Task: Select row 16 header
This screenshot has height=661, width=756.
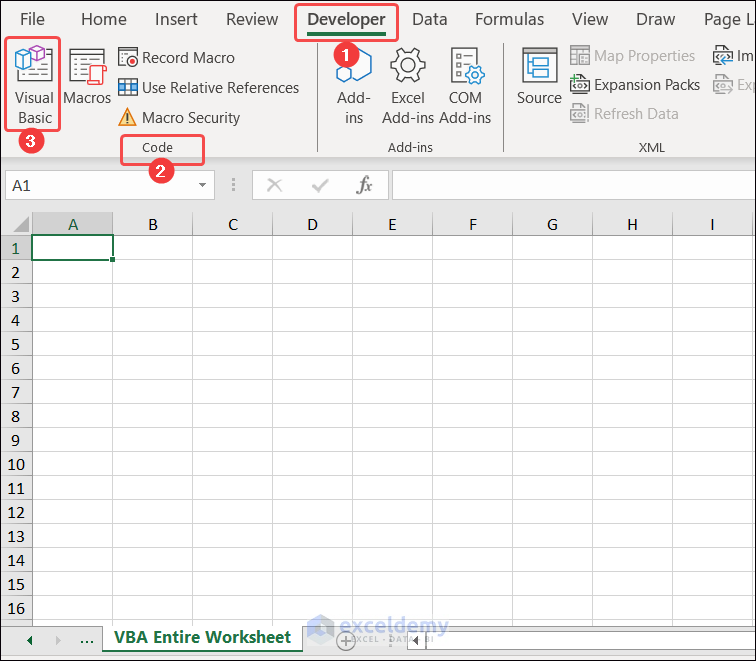Action: tap(16, 608)
